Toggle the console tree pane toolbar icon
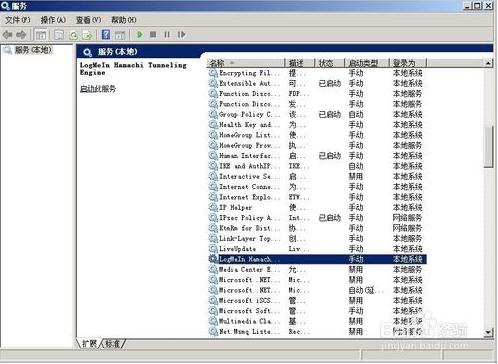This screenshot has width=498, height=364. click(x=41, y=35)
